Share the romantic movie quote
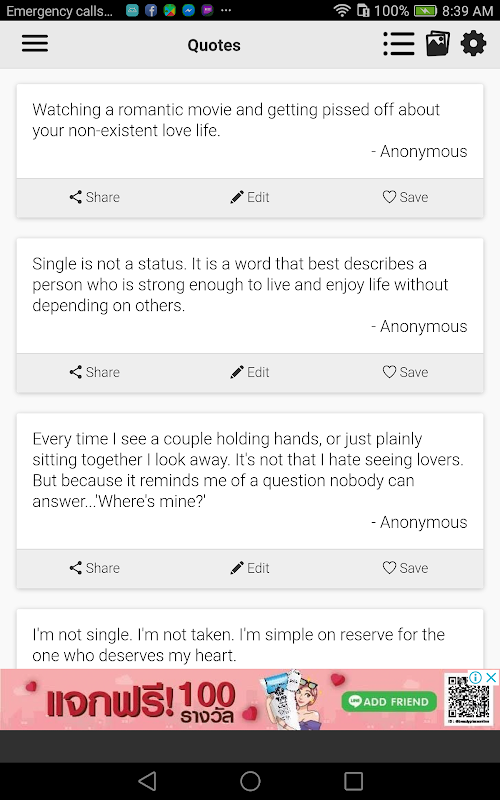 point(94,197)
